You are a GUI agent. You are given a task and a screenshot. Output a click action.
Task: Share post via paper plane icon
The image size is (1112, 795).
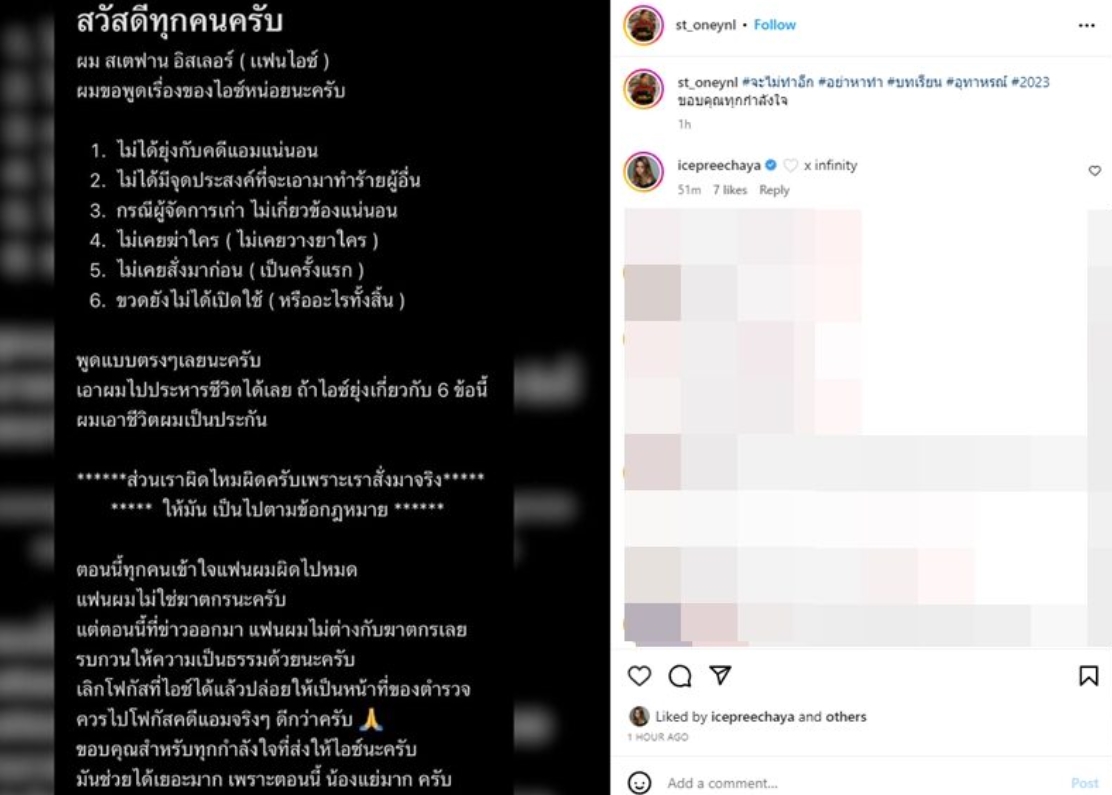point(720,675)
